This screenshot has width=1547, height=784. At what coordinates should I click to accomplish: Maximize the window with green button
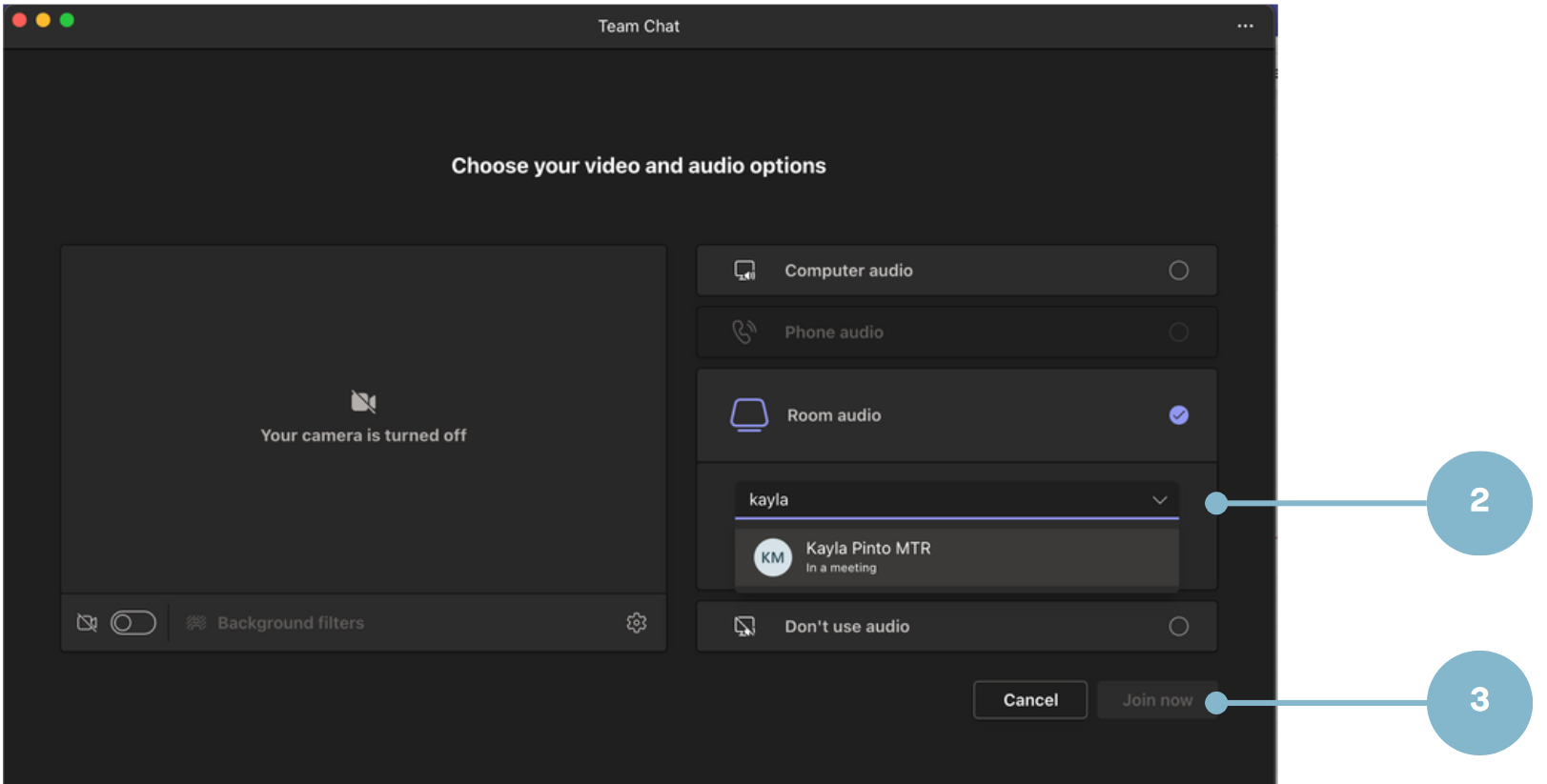point(67,20)
